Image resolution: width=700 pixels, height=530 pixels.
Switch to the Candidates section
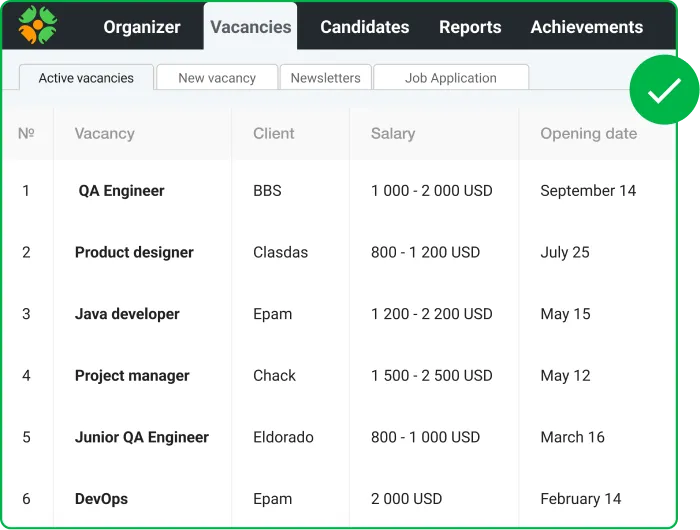tap(364, 27)
